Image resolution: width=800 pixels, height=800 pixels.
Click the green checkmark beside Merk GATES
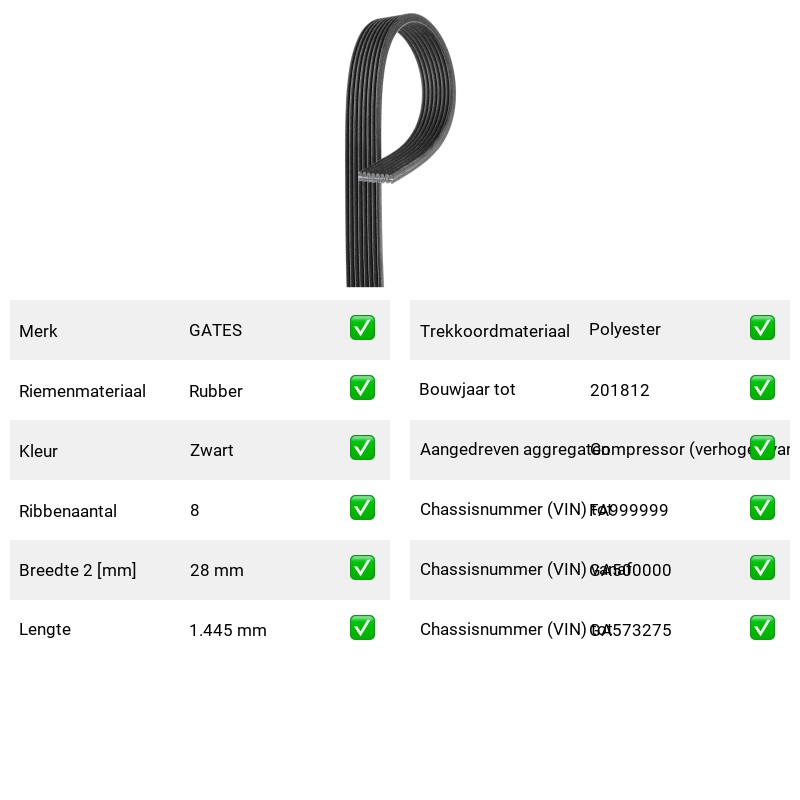click(362, 328)
